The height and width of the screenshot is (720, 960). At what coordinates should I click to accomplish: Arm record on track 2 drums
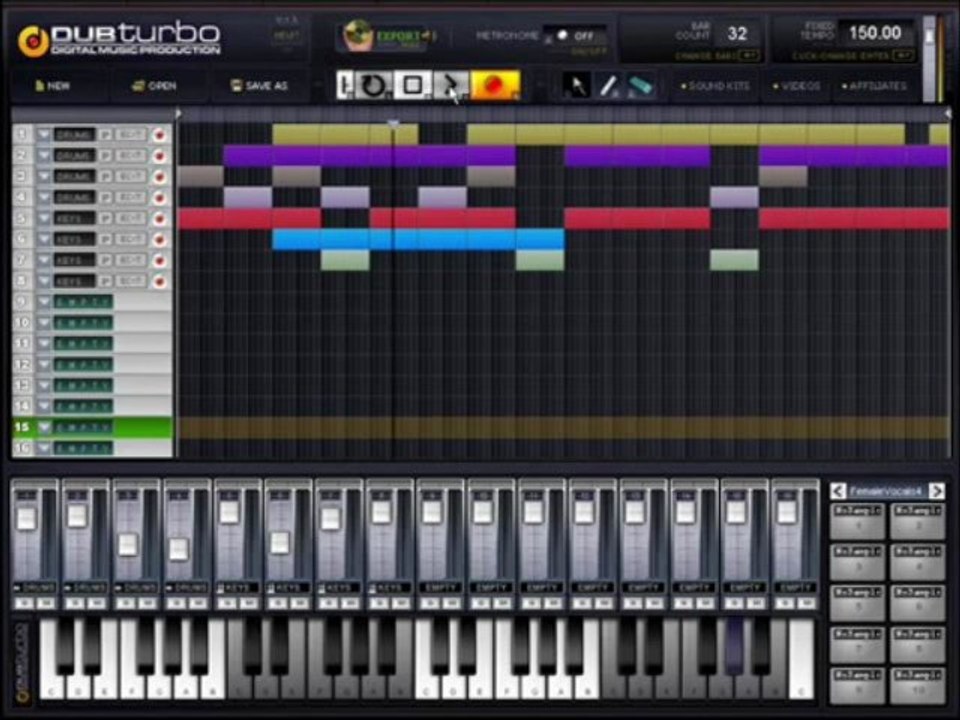click(160, 156)
